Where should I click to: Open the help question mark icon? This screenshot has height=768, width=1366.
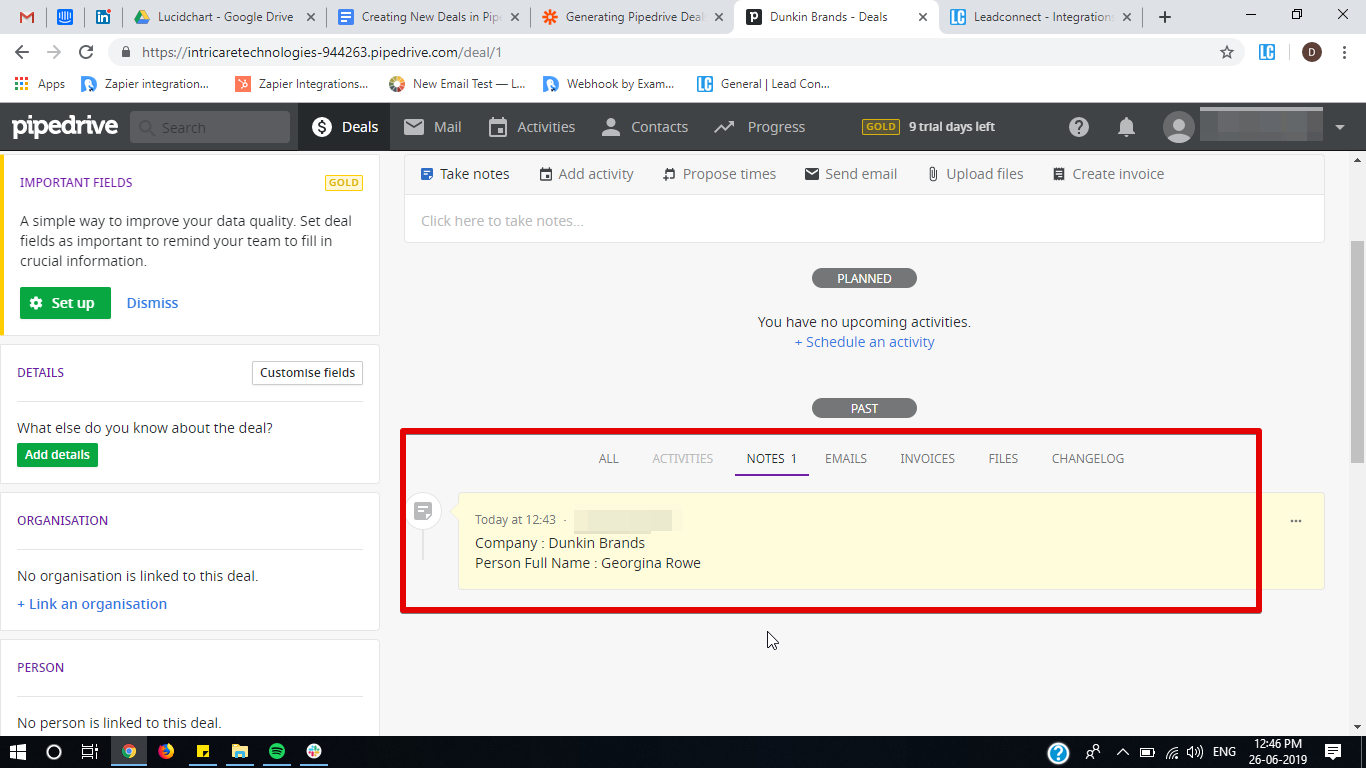(1078, 127)
